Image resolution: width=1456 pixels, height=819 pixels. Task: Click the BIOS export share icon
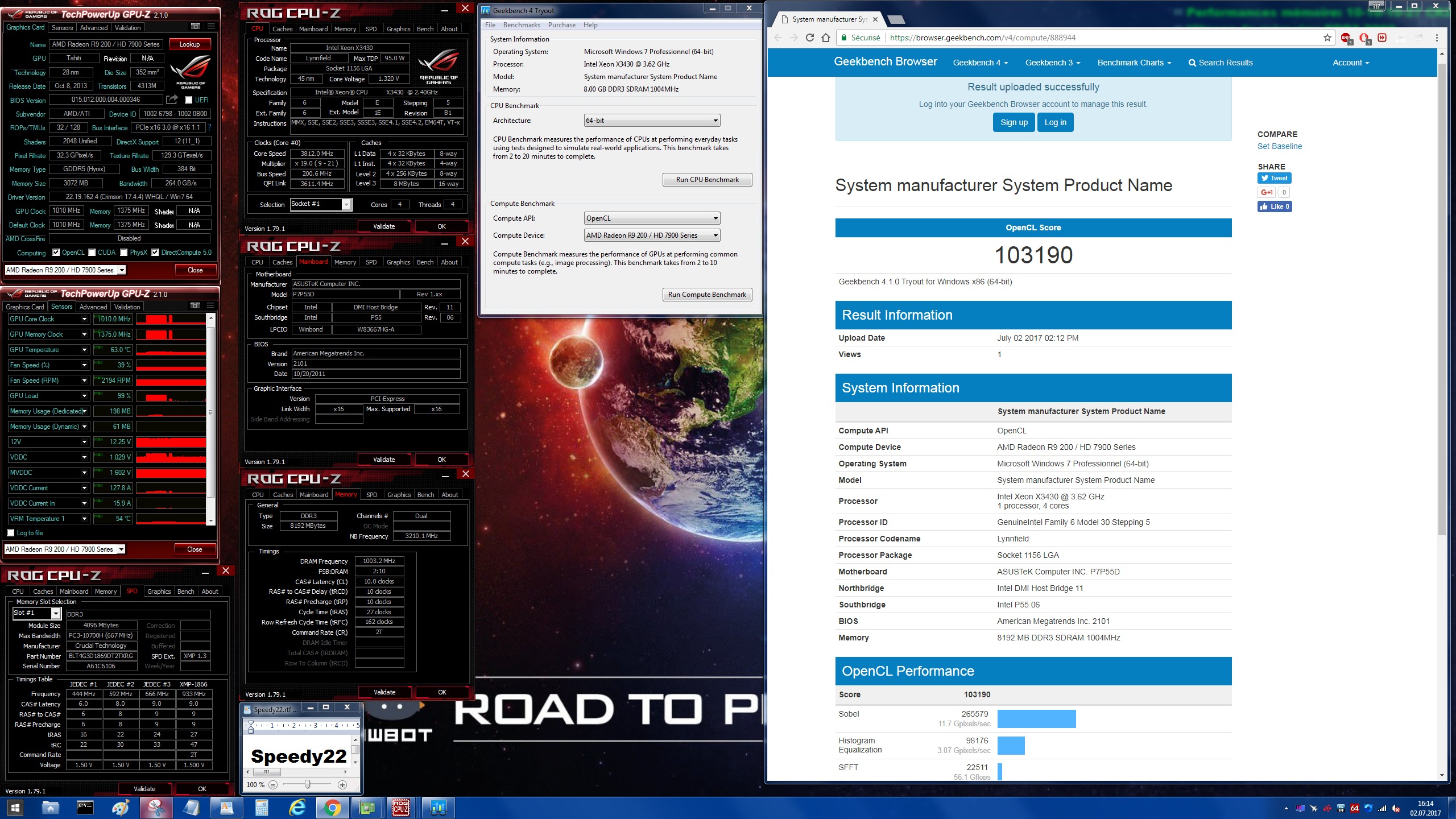[x=172, y=100]
